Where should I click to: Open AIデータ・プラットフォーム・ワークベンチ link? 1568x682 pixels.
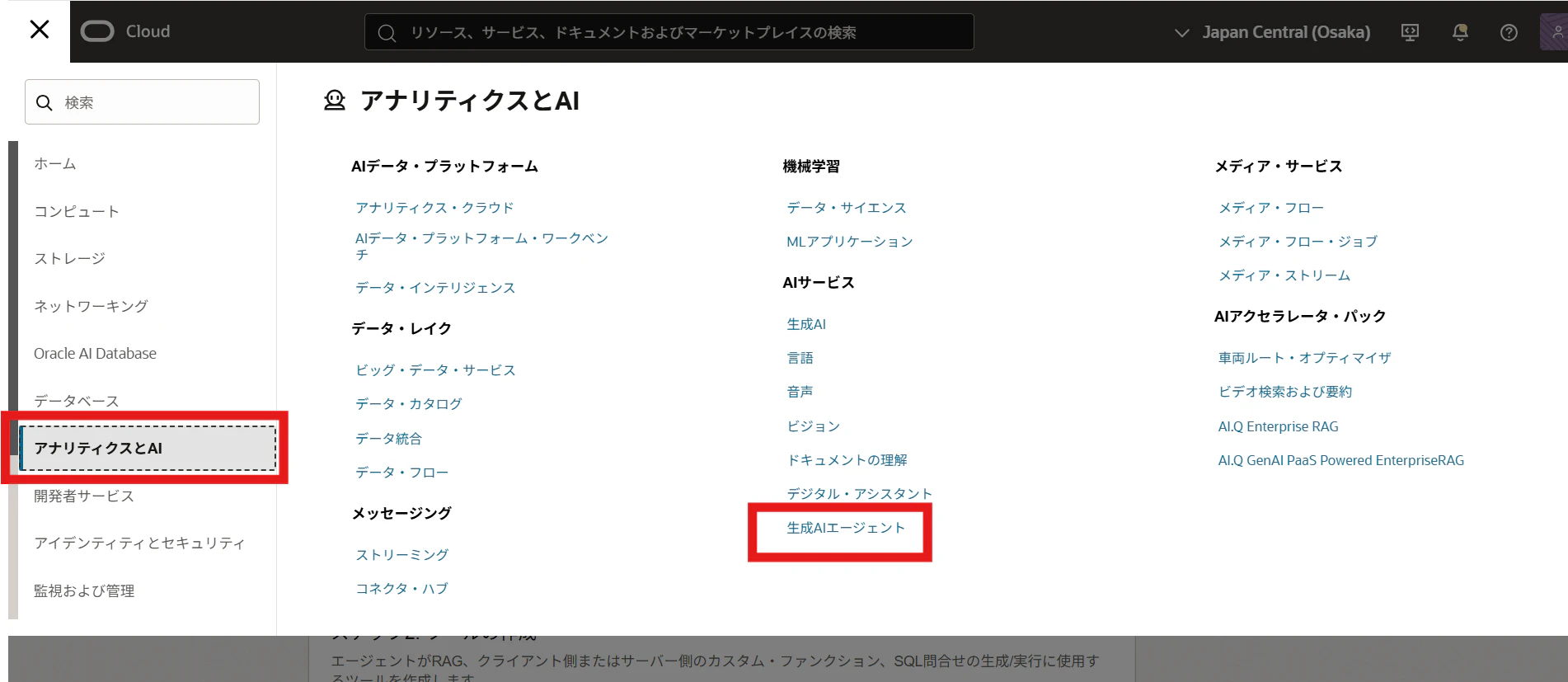[x=481, y=247]
